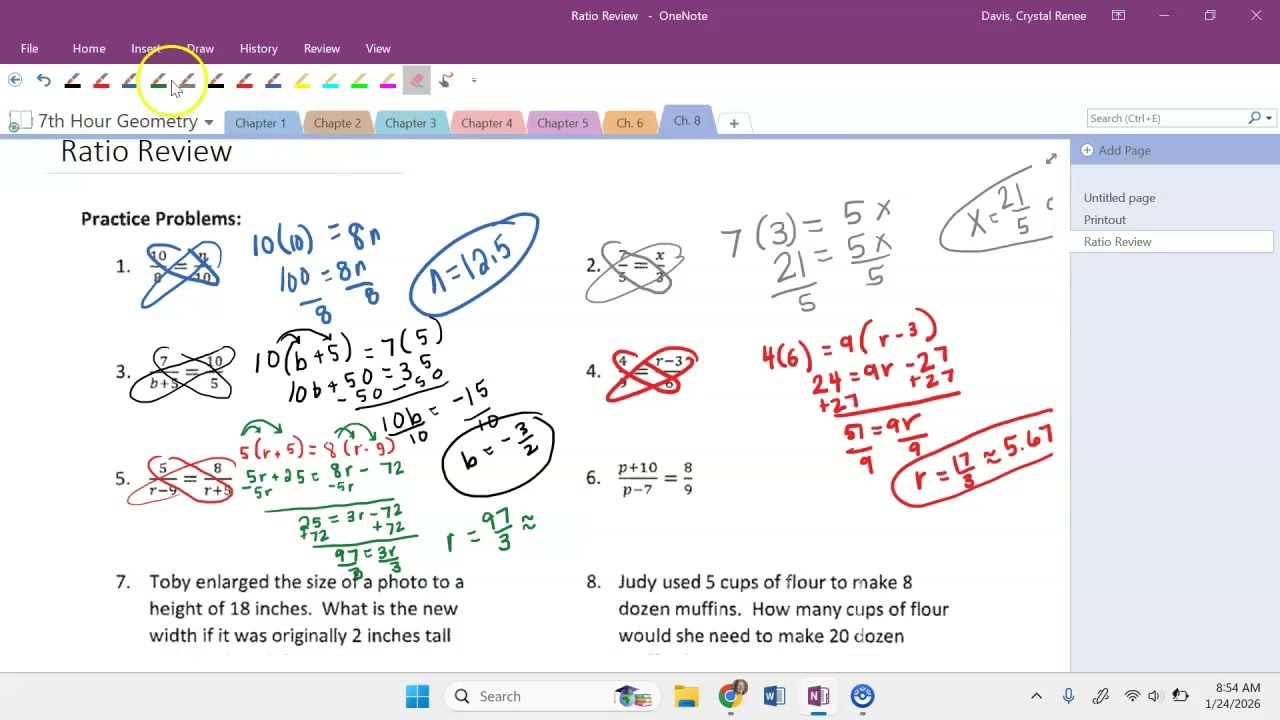
Task: Open Word from the taskbar
Action: [x=774, y=696]
